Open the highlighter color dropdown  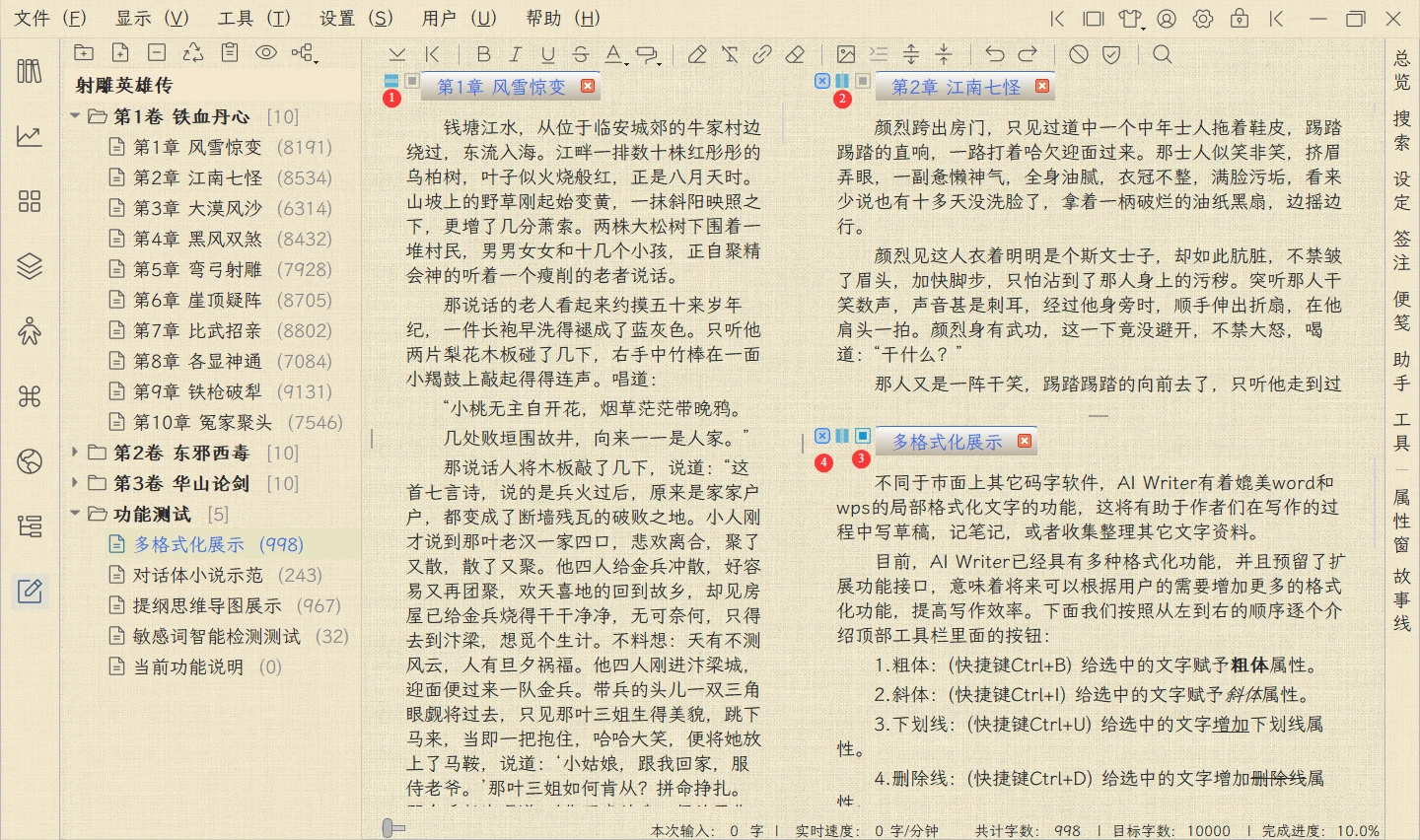(660, 62)
